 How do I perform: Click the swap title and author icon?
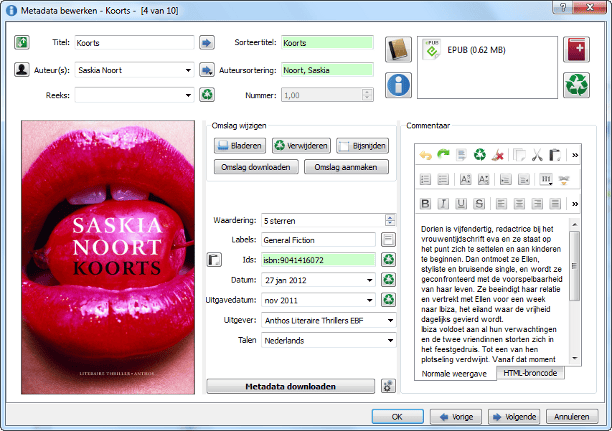[22, 42]
